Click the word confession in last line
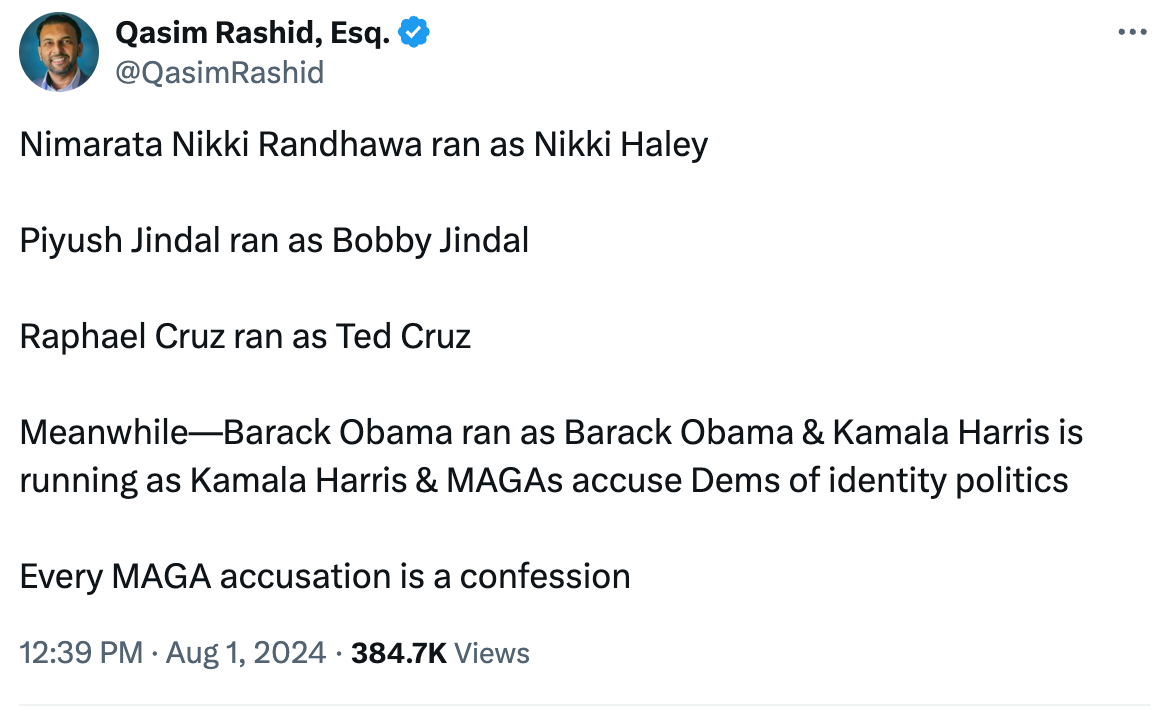Viewport: 1172px width, 710px height. pos(545,576)
